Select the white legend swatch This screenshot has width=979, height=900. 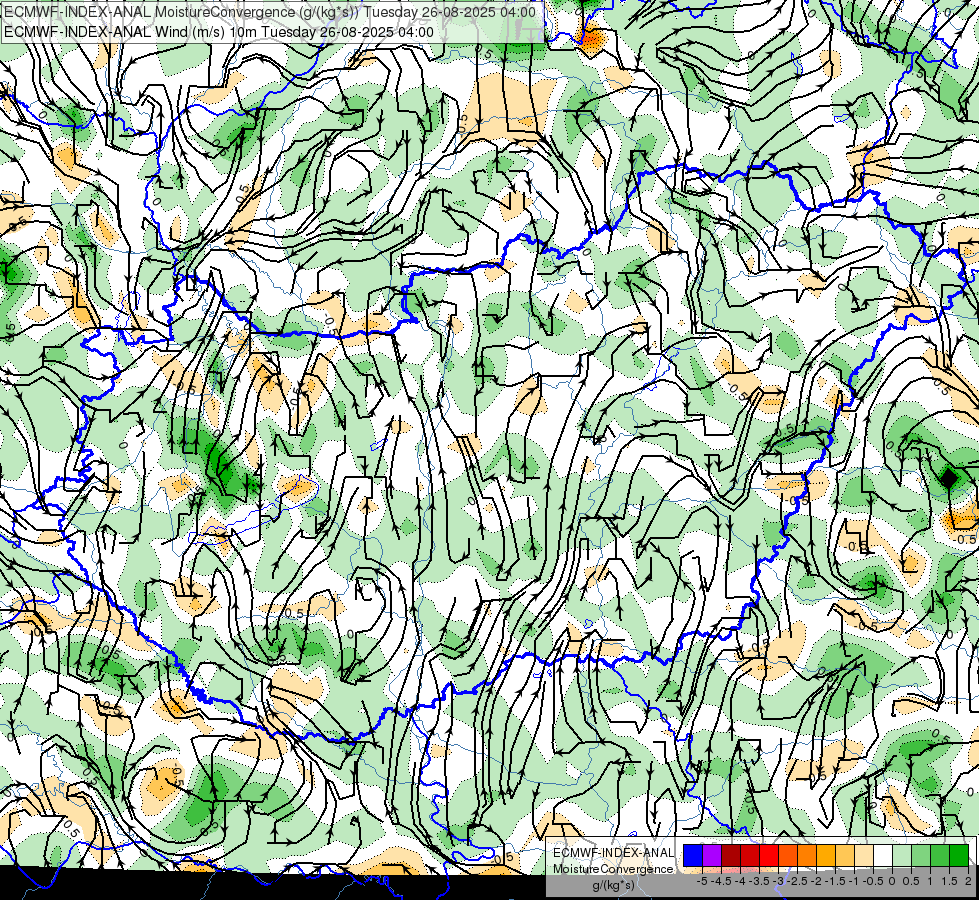click(883, 856)
